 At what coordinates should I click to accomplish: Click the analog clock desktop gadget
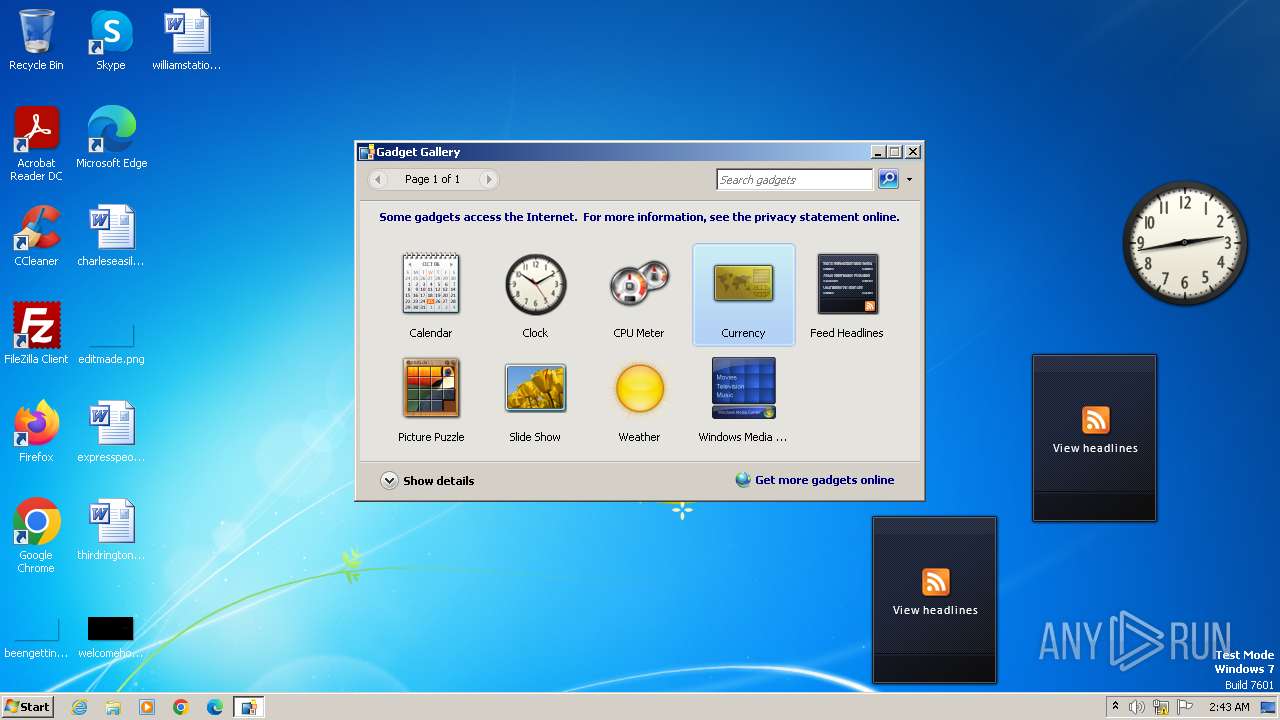[x=1185, y=242]
